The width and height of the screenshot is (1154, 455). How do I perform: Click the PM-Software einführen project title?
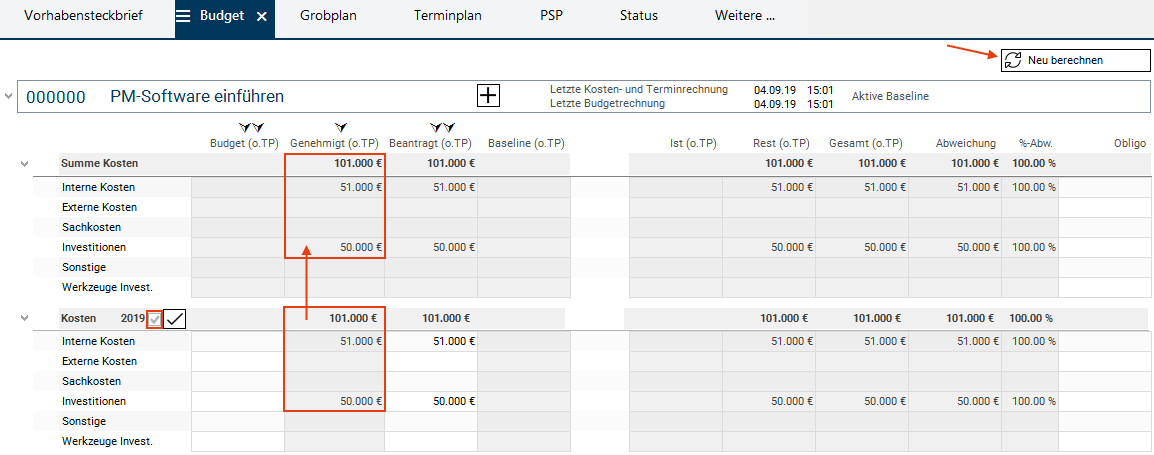pyautogui.click(x=197, y=96)
